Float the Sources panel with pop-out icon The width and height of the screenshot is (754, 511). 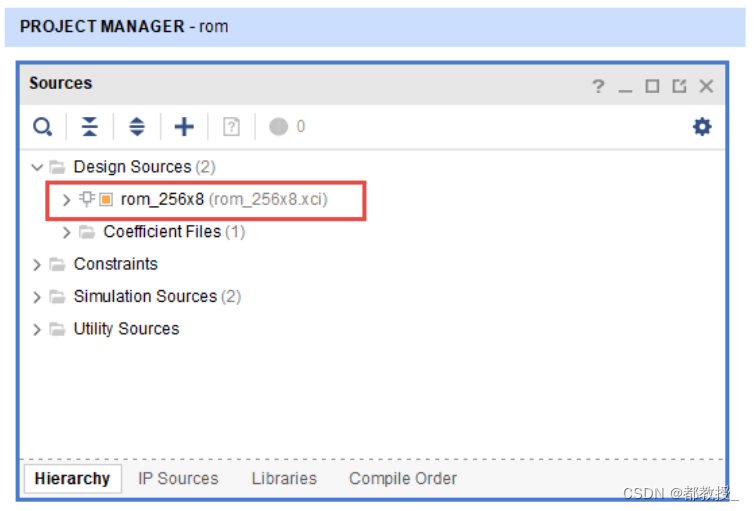[679, 87]
